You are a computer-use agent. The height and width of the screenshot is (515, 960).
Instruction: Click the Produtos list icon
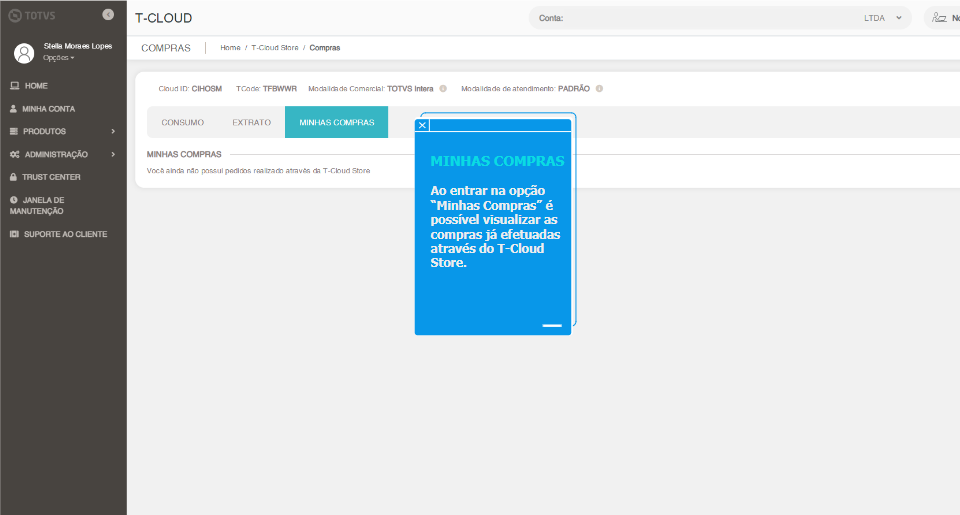point(14,131)
